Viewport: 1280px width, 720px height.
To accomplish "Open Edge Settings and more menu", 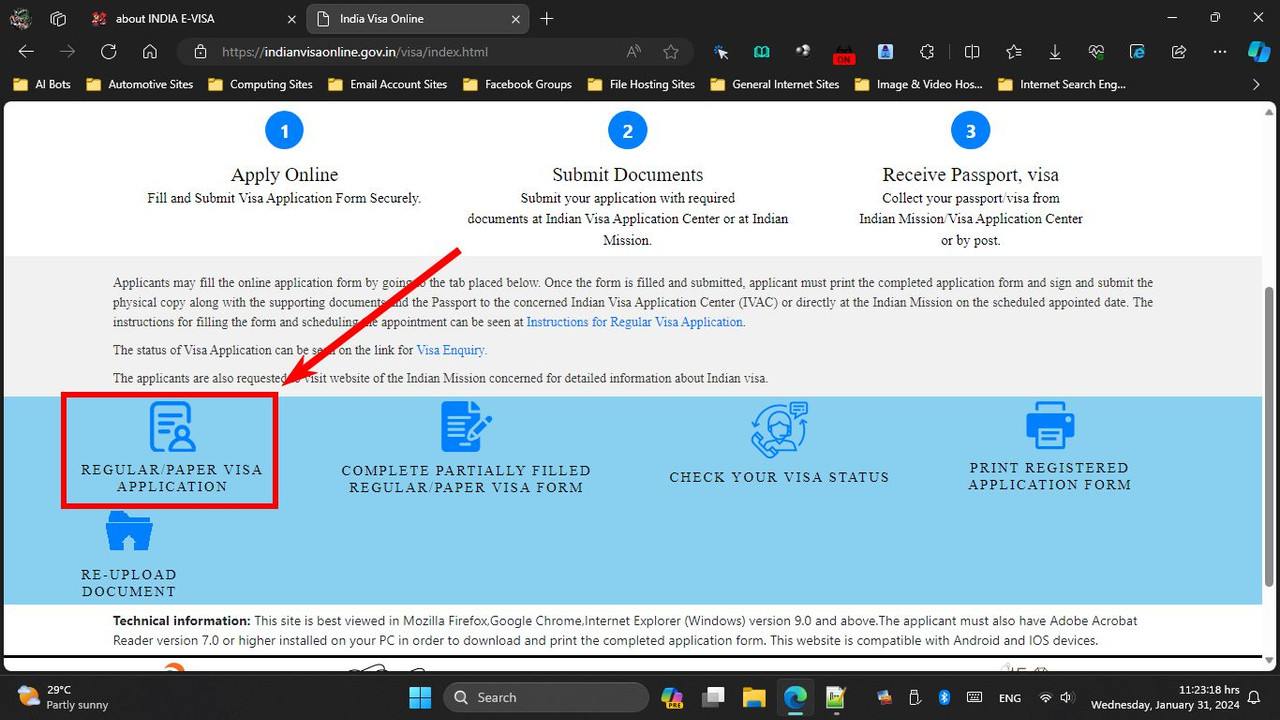I will [1219, 52].
